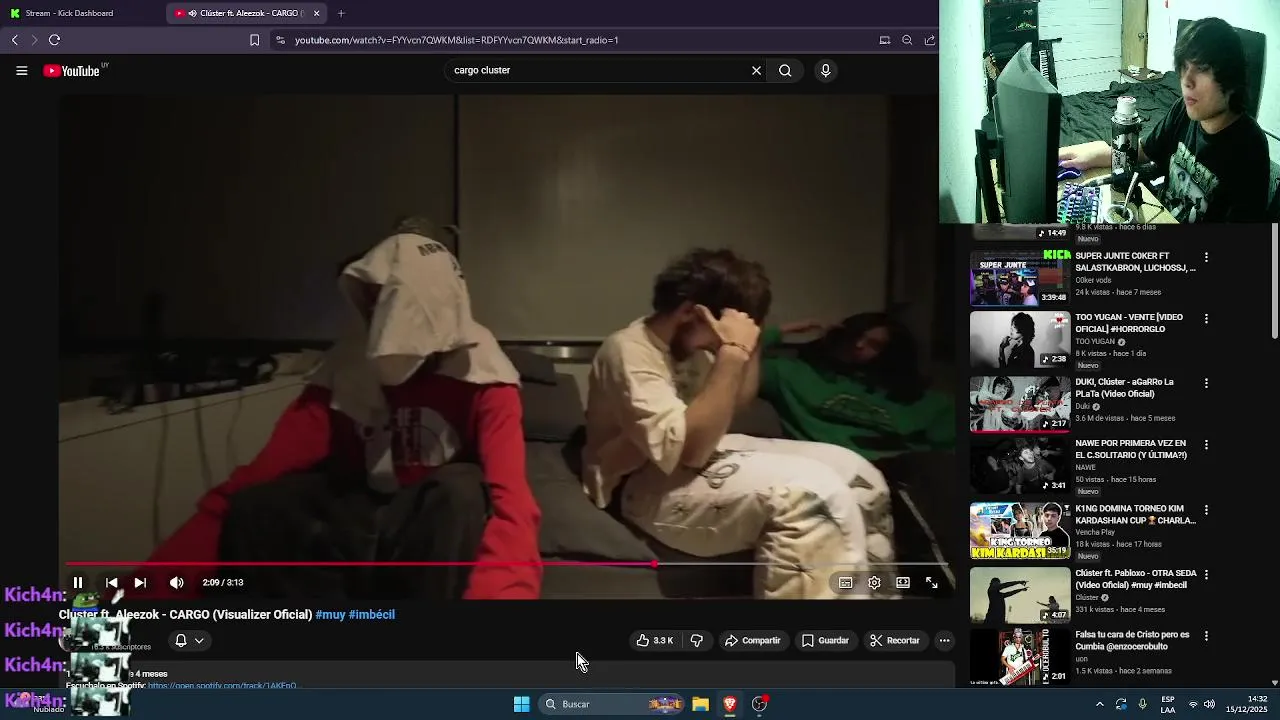Open the cast/install icon in address bar

click(x=885, y=40)
